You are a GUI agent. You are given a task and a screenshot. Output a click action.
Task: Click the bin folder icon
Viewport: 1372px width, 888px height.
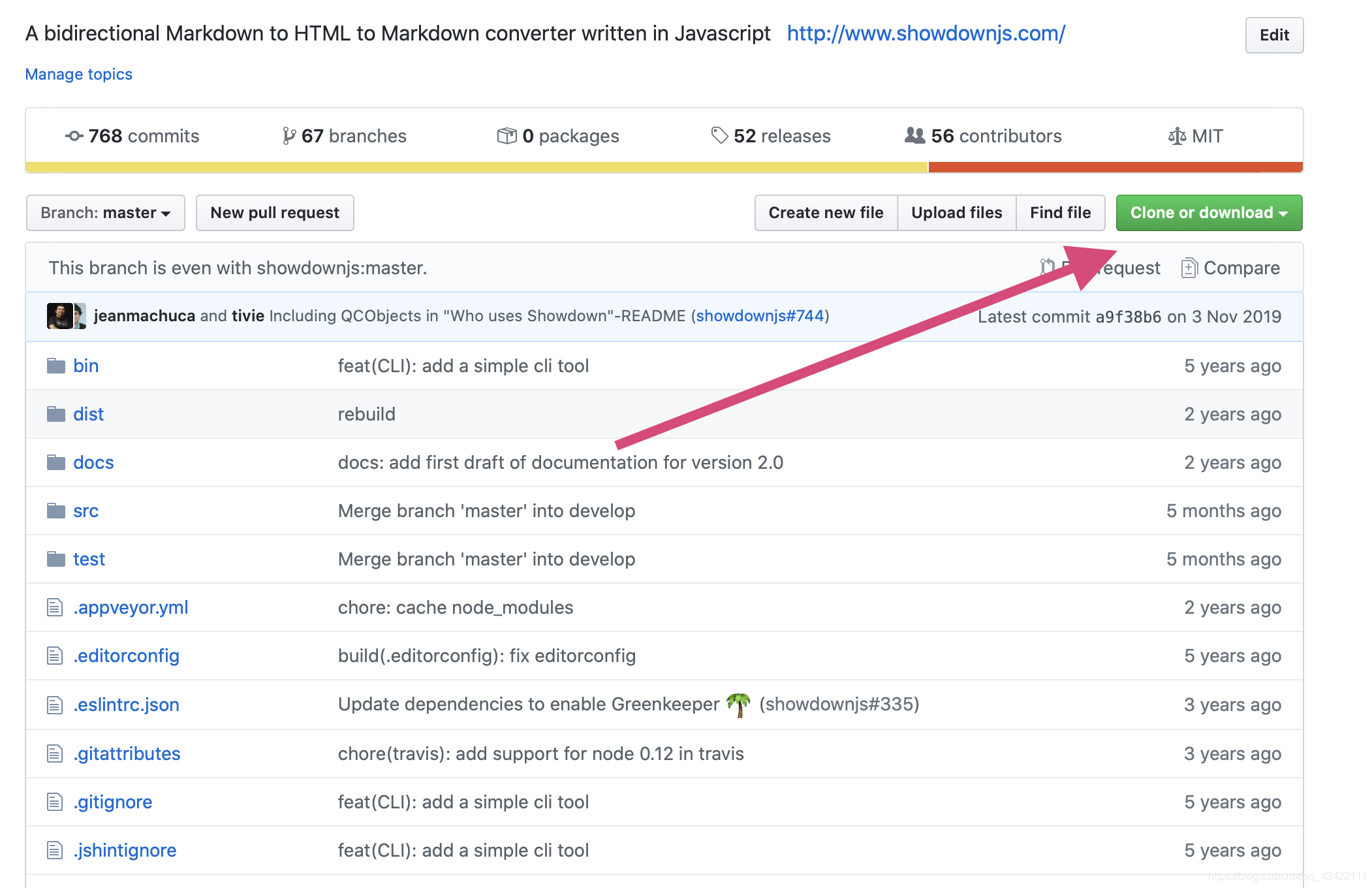coord(56,366)
